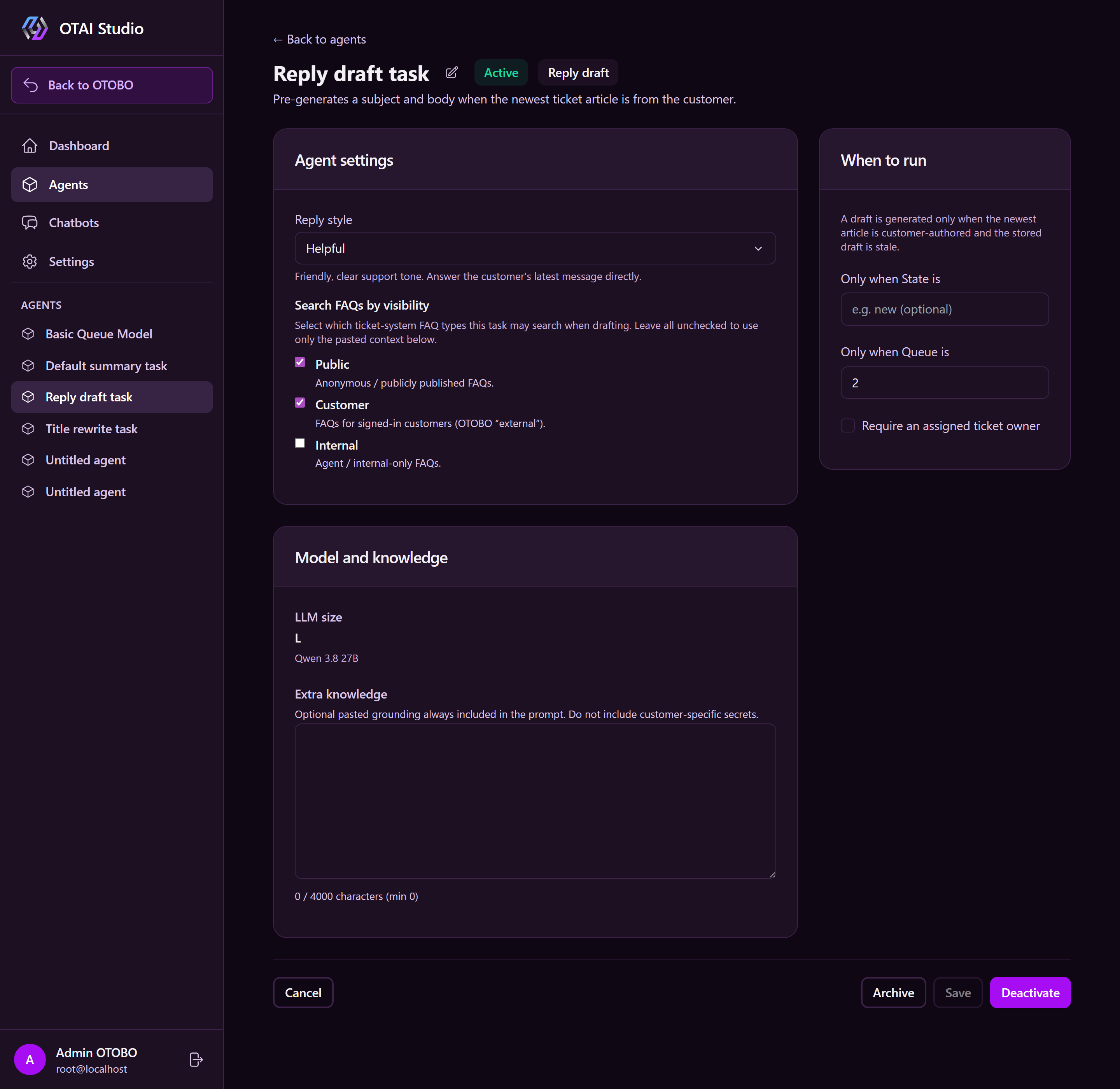This screenshot has width=1120, height=1089.
Task: Open the Default summary task agent
Action: 112,366
